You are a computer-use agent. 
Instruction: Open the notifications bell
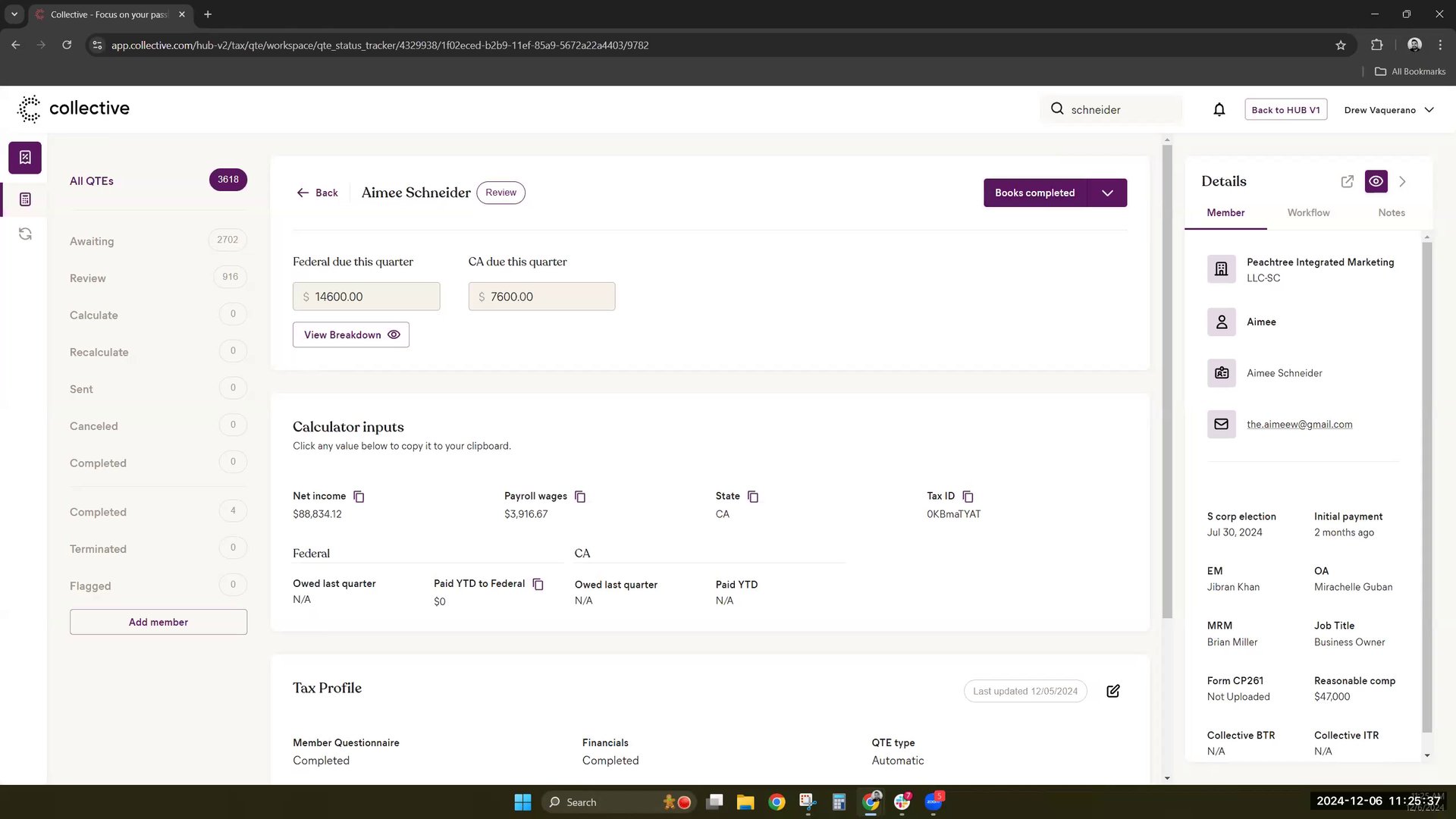click(x=1219, y=110)
